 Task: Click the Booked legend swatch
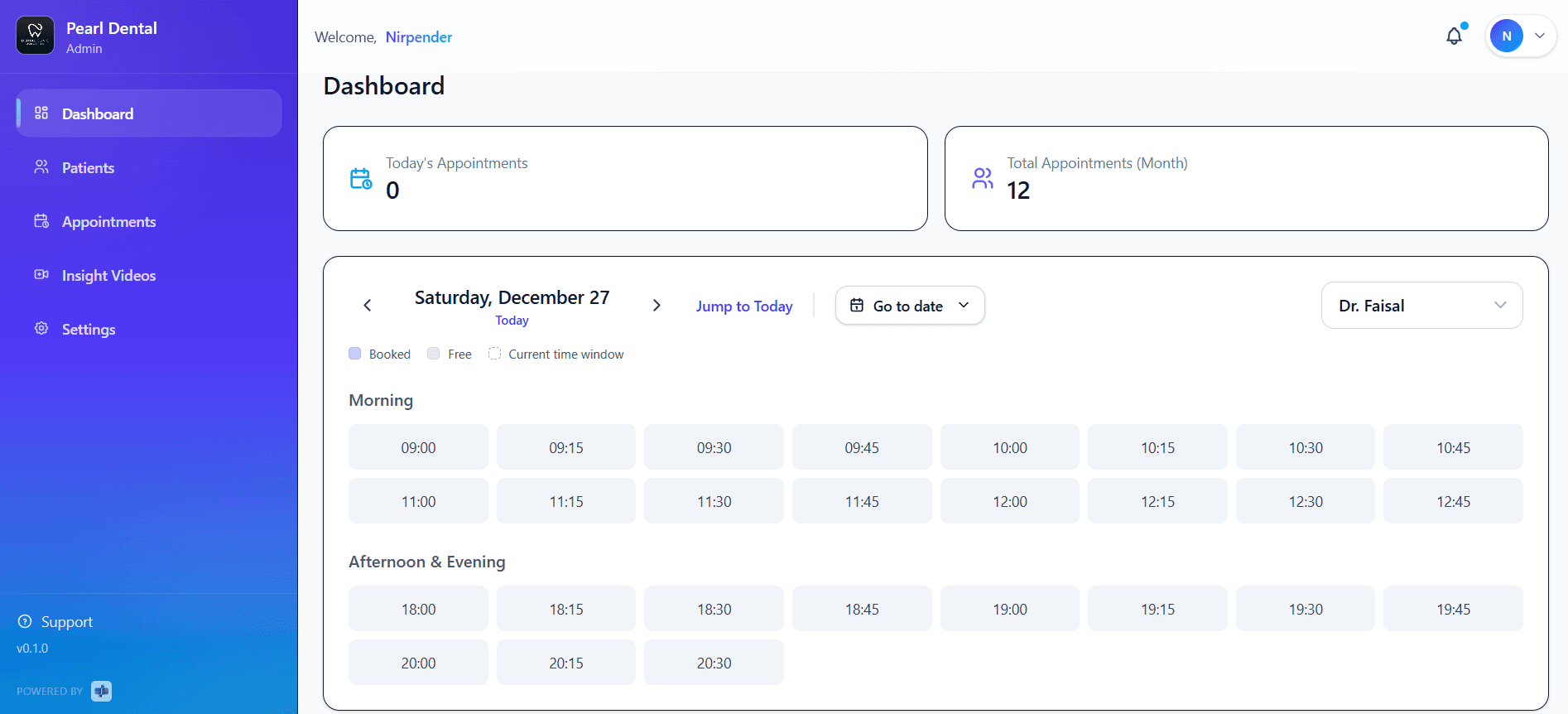coord(355,354)
